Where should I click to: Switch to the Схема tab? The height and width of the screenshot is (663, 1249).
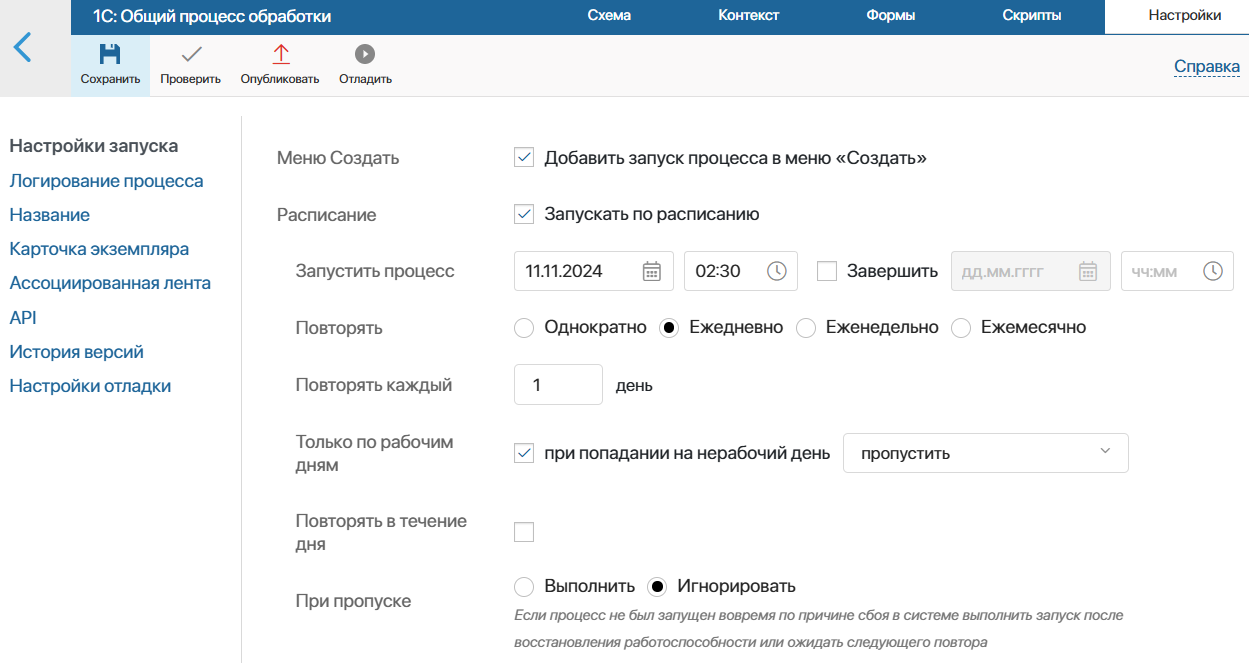(x=609, y=16)
